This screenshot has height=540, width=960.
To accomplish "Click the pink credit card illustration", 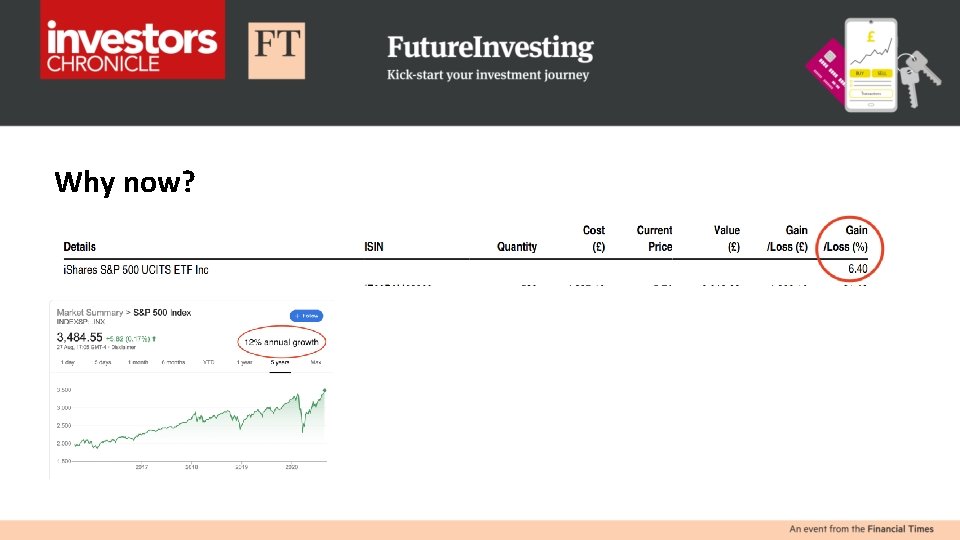I will click(x=827, y=69).
